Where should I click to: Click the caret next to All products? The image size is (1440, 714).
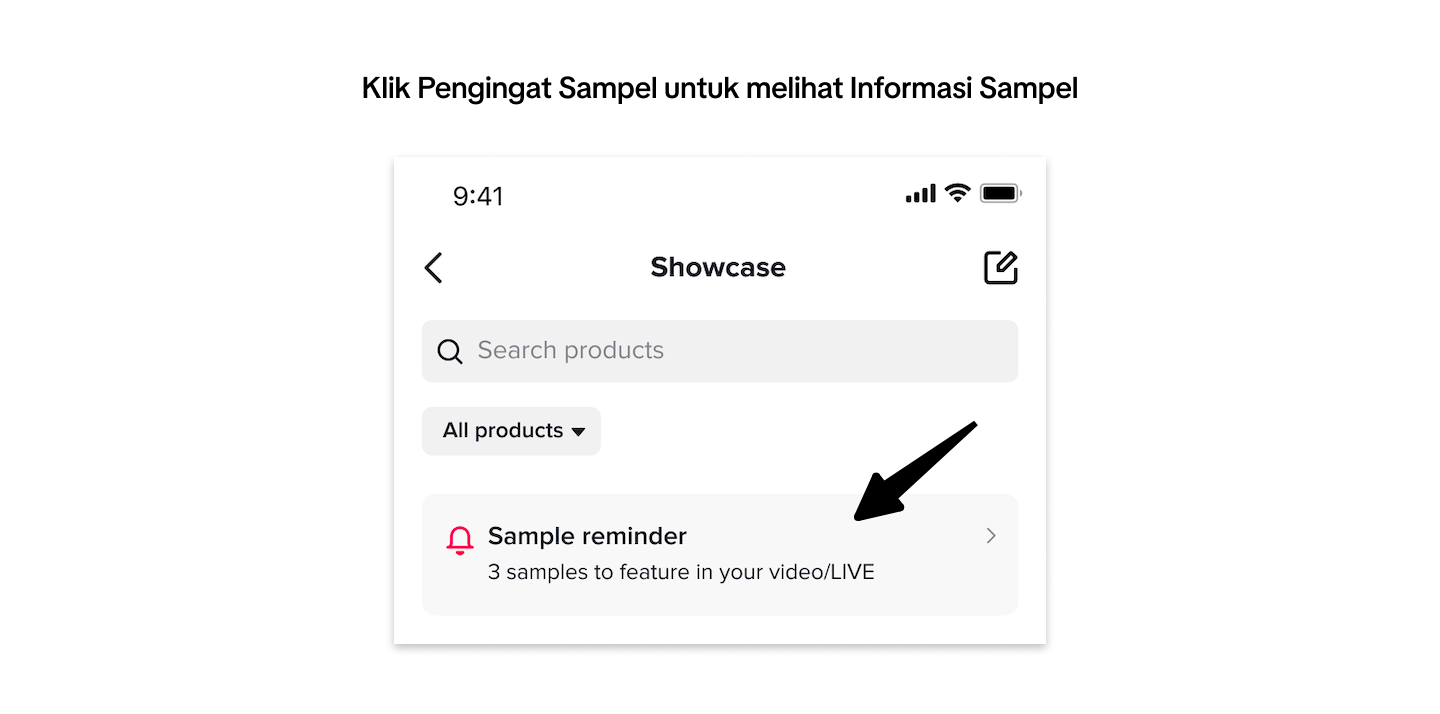tap(578, 432)
